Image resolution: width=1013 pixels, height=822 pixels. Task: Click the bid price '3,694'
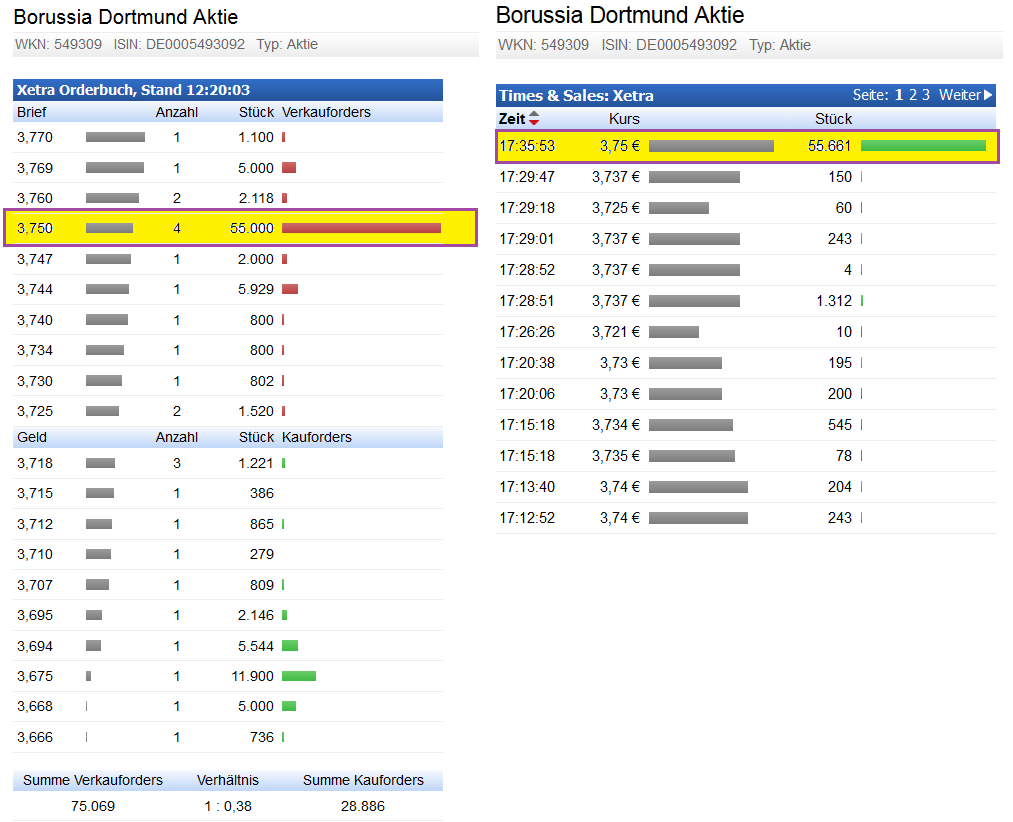[x=35, y=646]
